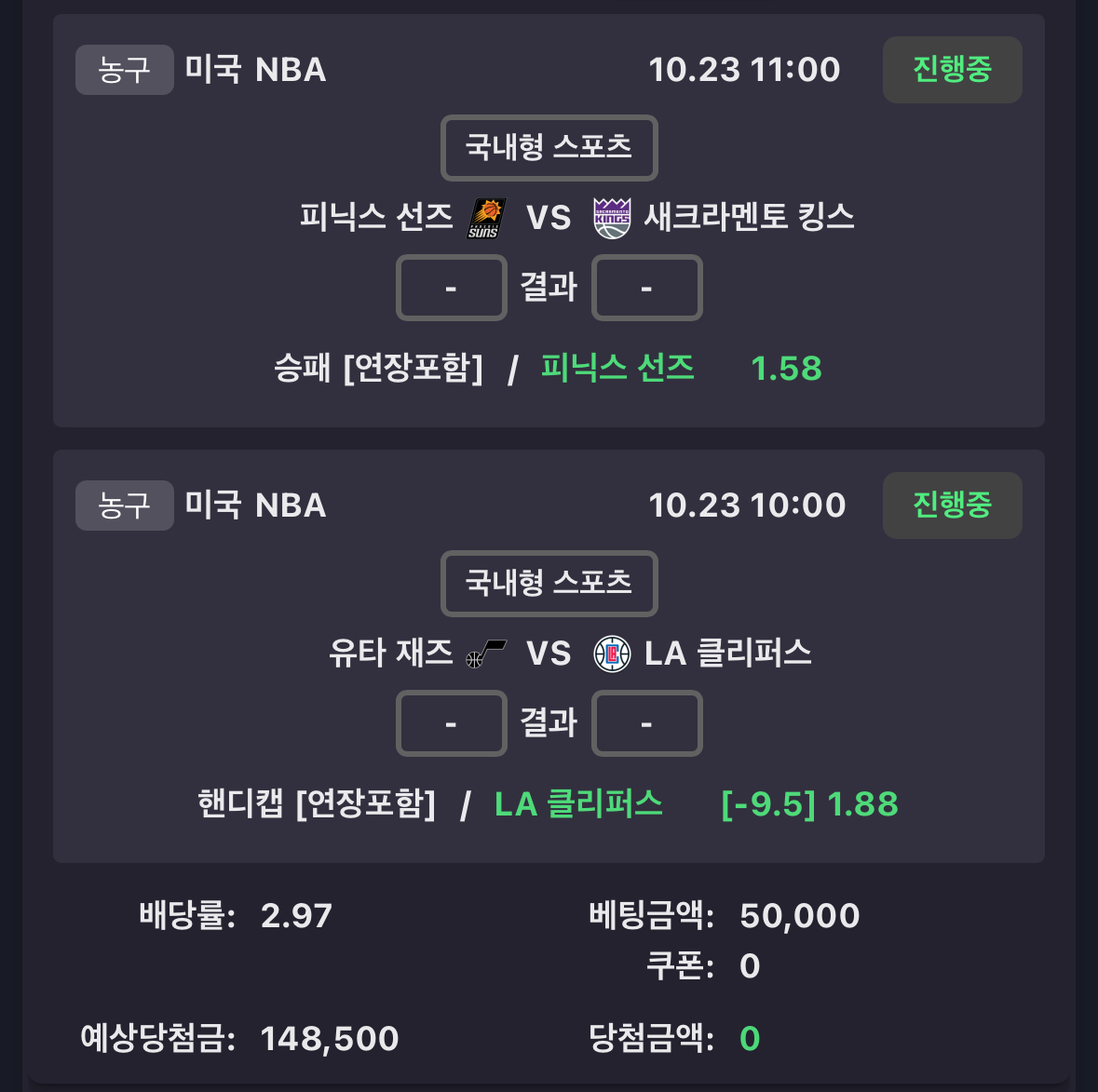Select the 농구 tag on second bet

[x=124, y=506]
